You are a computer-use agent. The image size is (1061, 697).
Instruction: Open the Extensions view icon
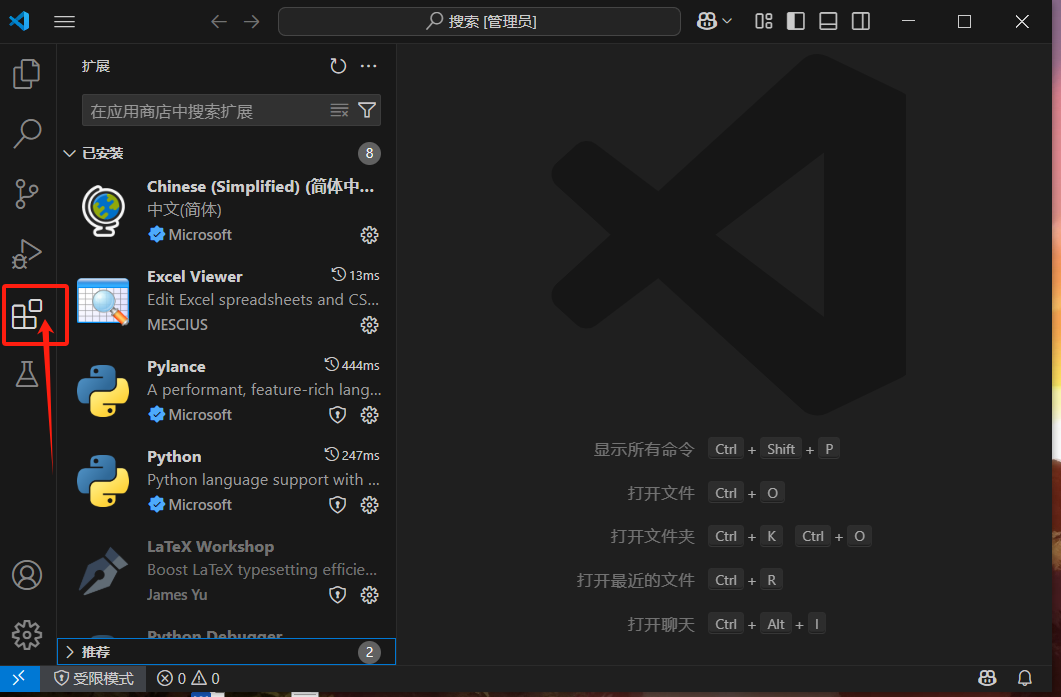(27, 315)
